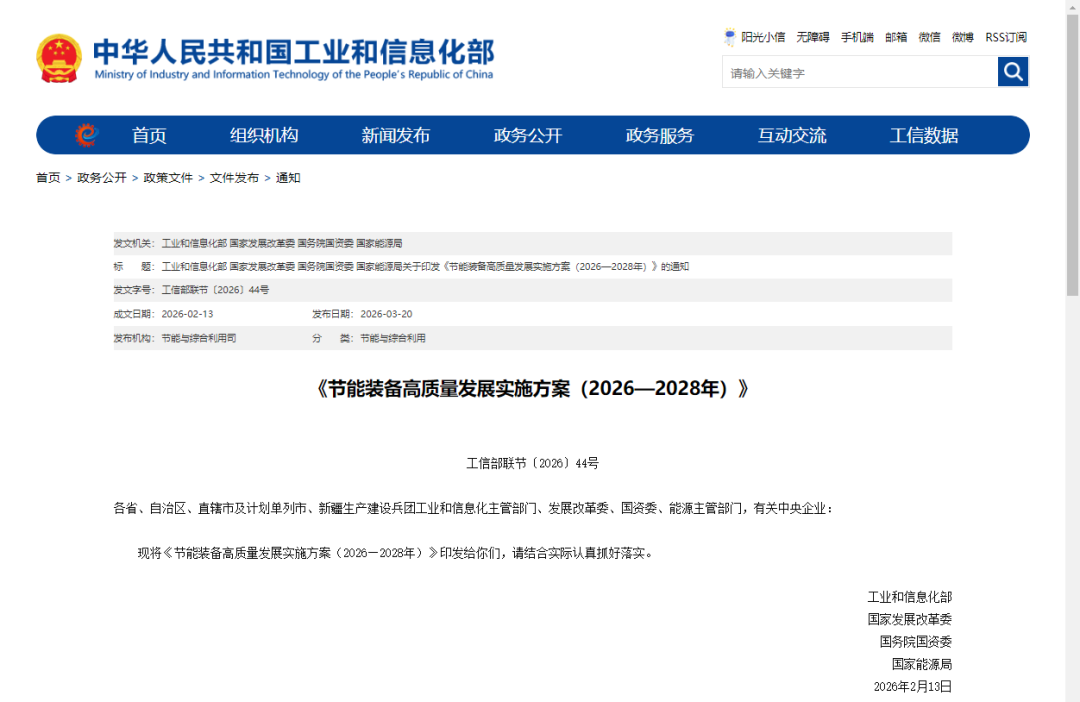Open the 政务服务 menu
Screen dimensions: 1080x702
[x=660, y=135]
